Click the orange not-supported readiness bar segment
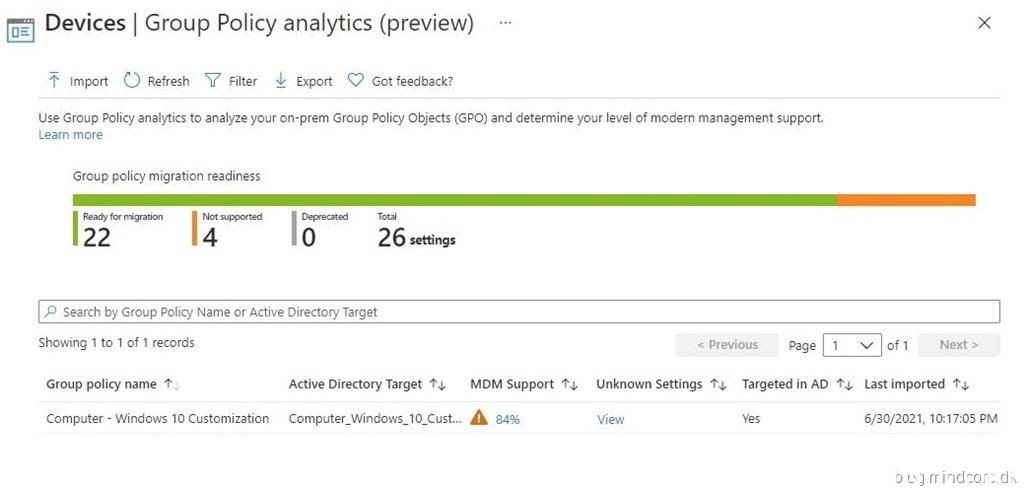The height and width of the screenshot is (488, 1024). point(905,200)
